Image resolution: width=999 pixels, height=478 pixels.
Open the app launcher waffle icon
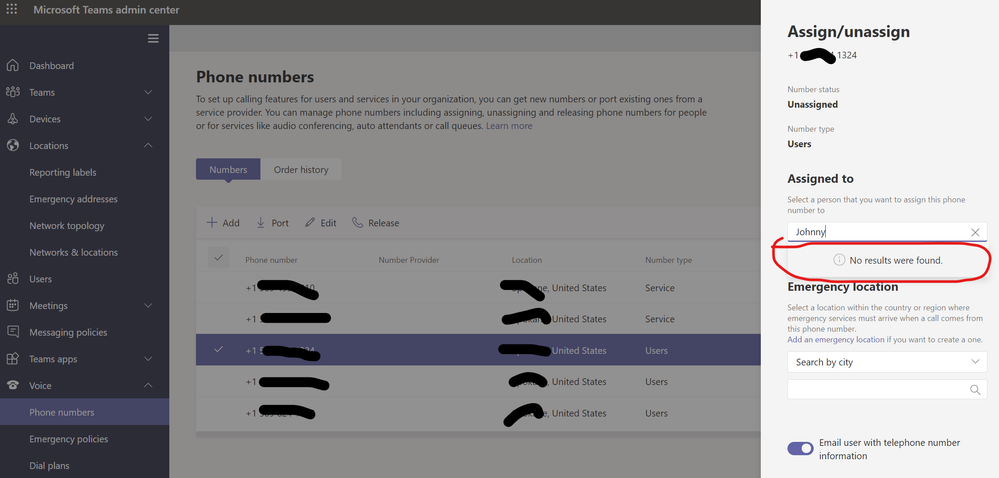[x=11, y=10]
